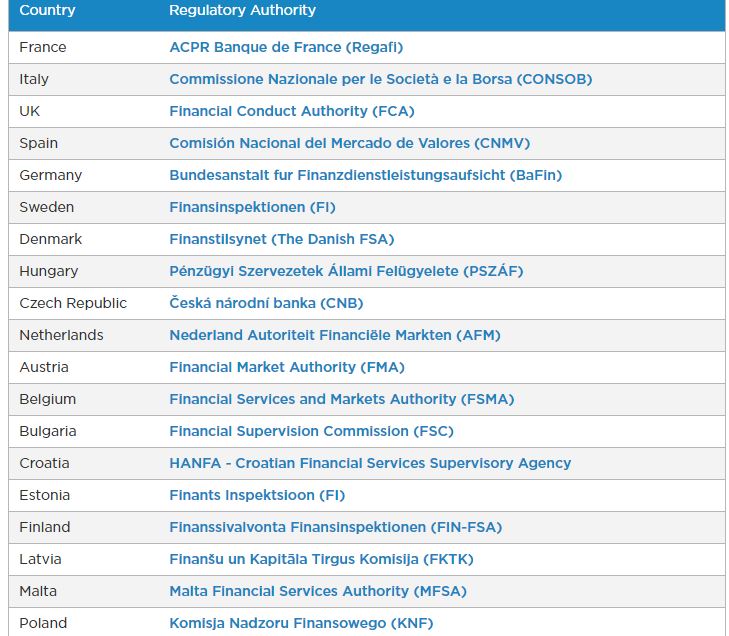Open the BaFin Germany link
729x636 pixels.
click(x=365, y=175)
